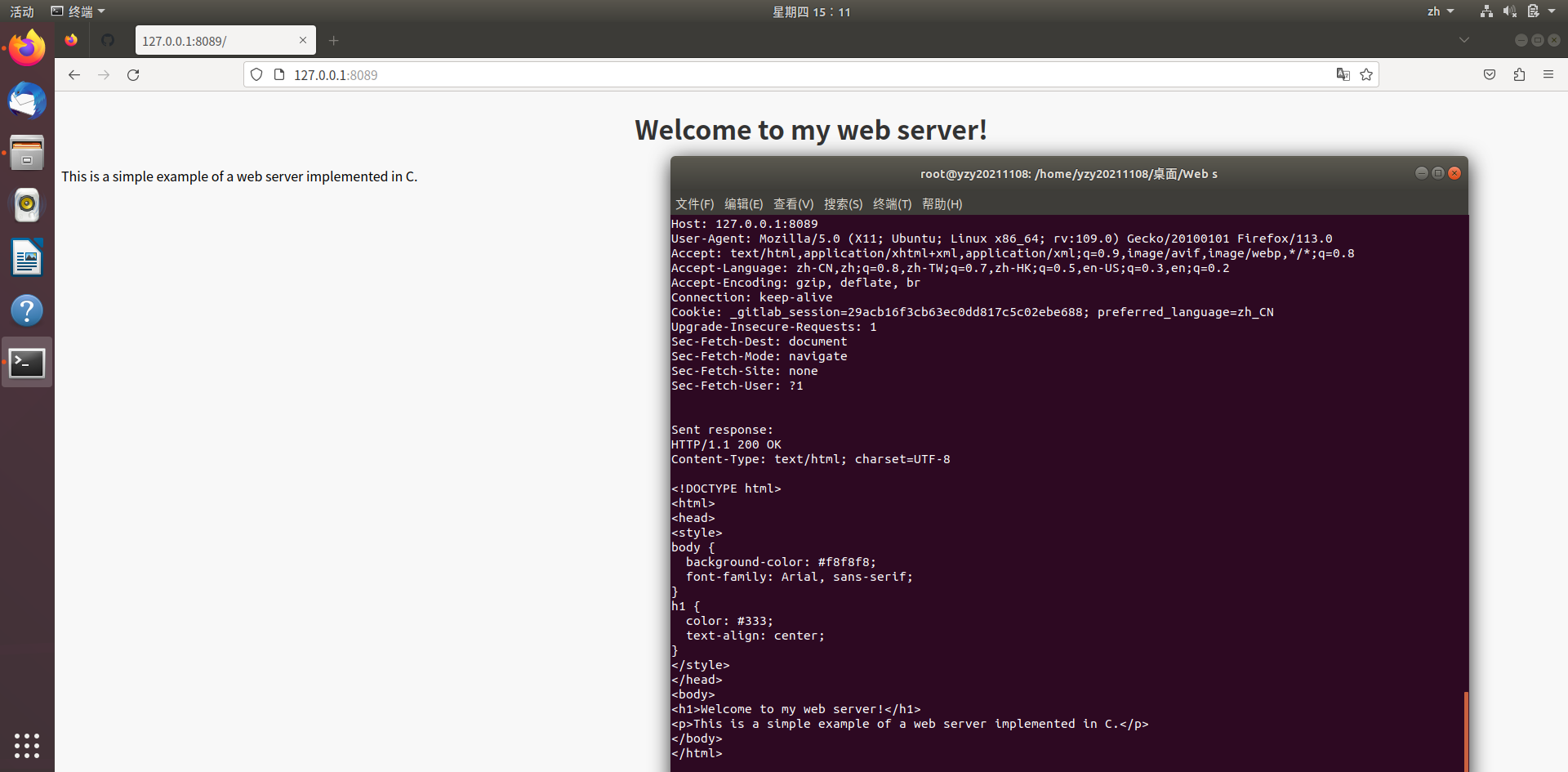
Task: Click the 'Sent response:' terminal line
Action: [722, 430]
